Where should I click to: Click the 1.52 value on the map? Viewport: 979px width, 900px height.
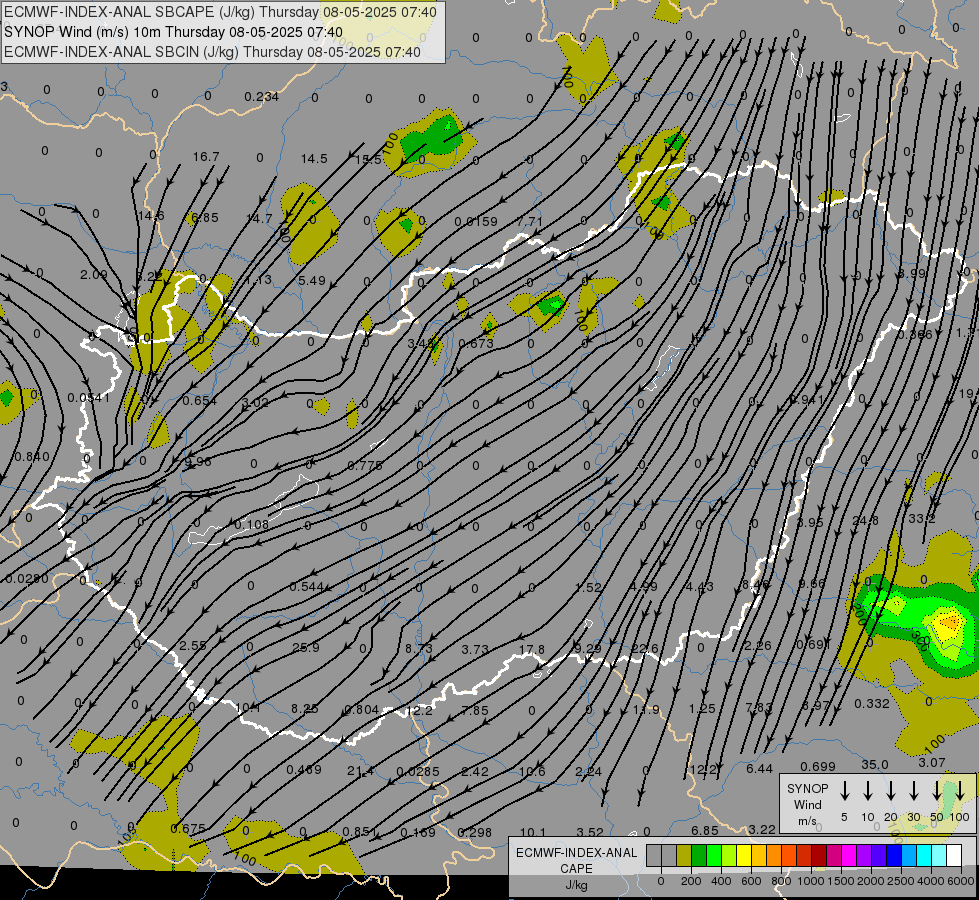pyautogui.click(x=588, y=587)
